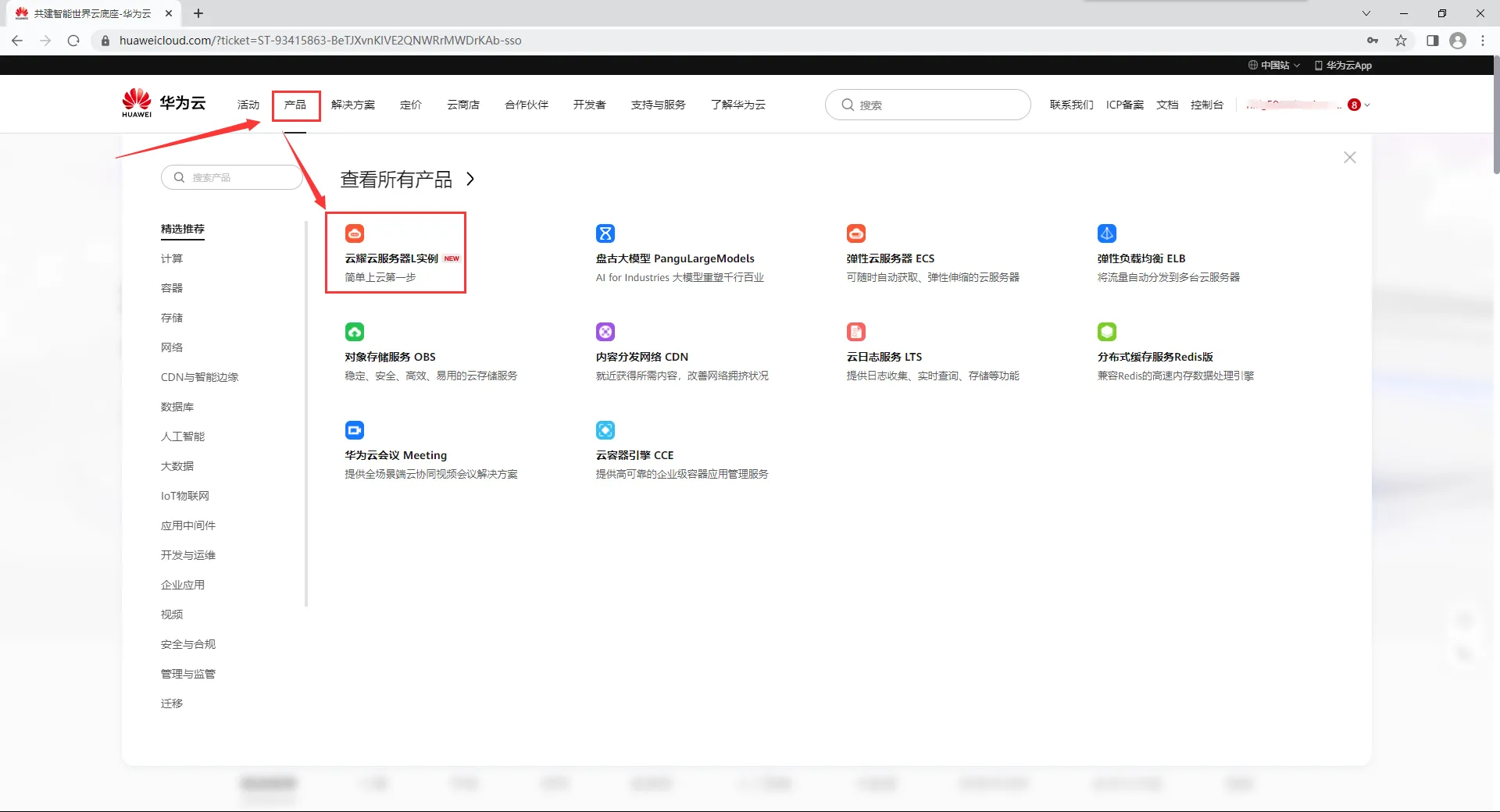
Task: Click the 查看所有产品 heading link
Action: [x=396, y=179]
